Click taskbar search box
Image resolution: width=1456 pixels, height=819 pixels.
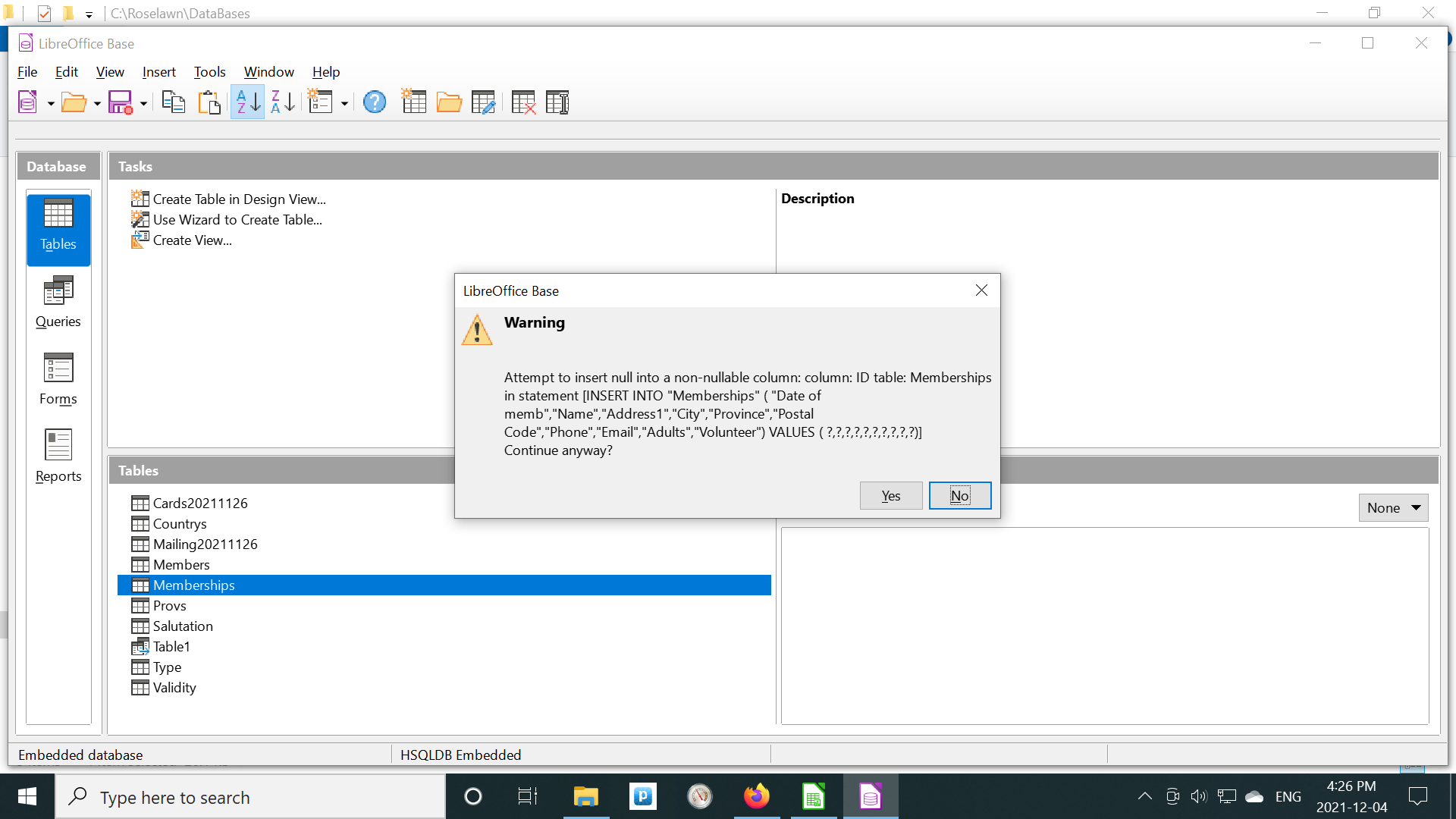pyautogui.click(x=251, y=797)
